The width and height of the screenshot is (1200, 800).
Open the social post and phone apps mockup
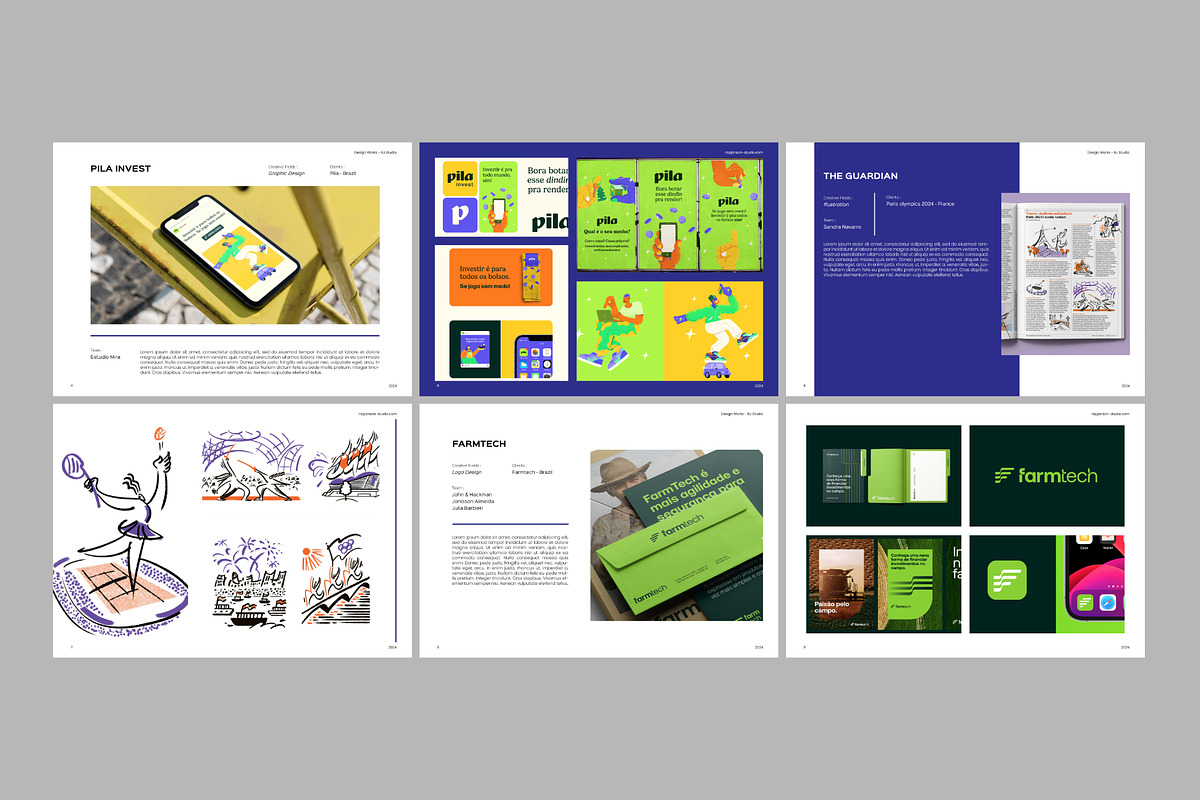(501, 348)
